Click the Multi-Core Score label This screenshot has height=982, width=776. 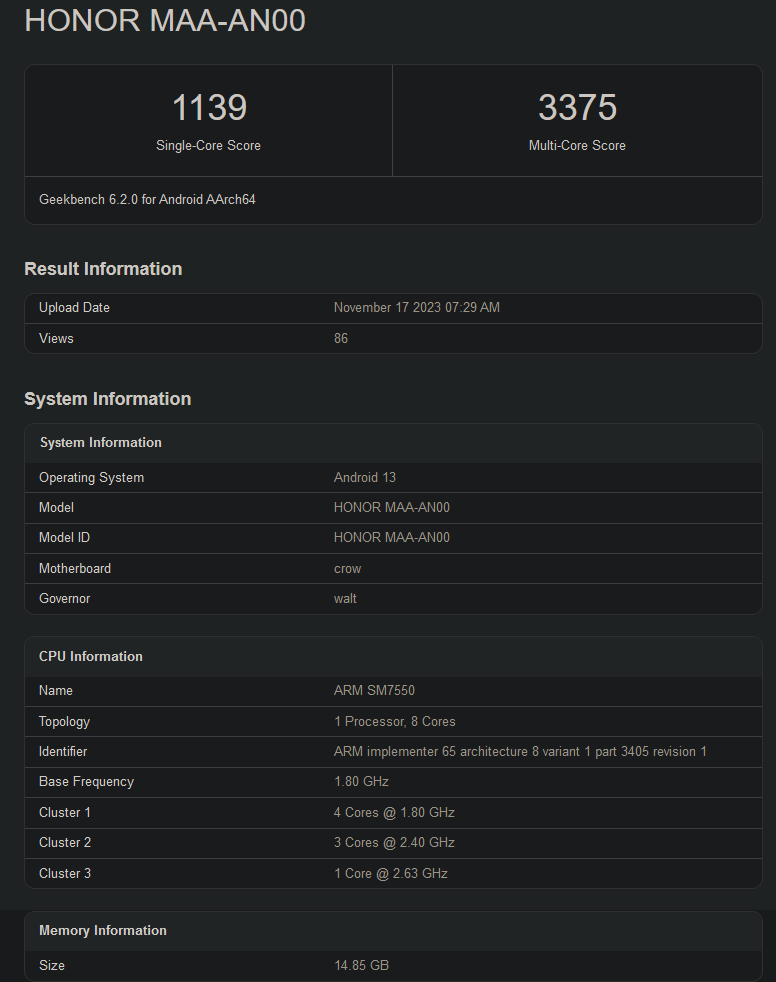[x=577, y=146]
